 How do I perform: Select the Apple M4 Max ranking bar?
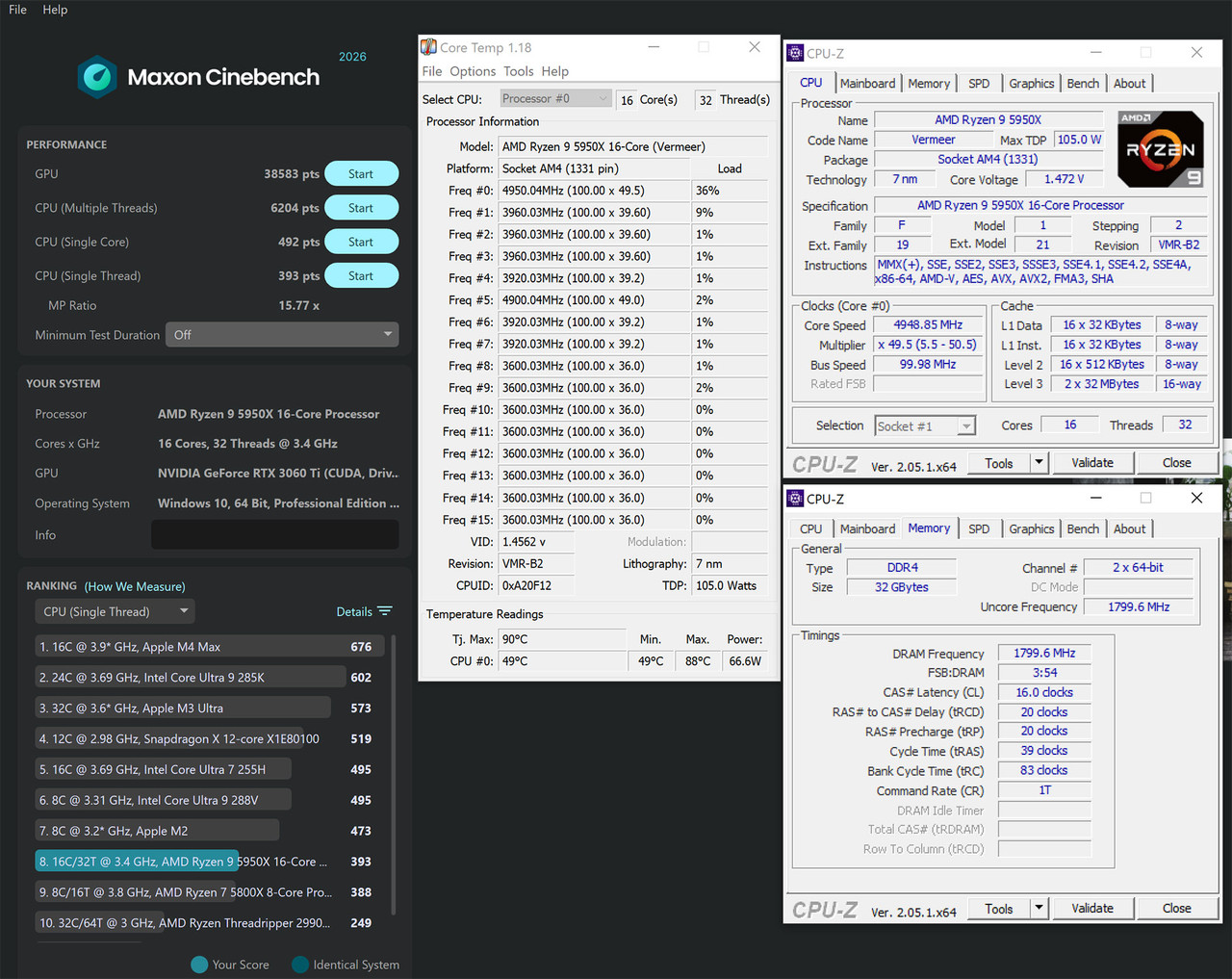coord(210,647)
